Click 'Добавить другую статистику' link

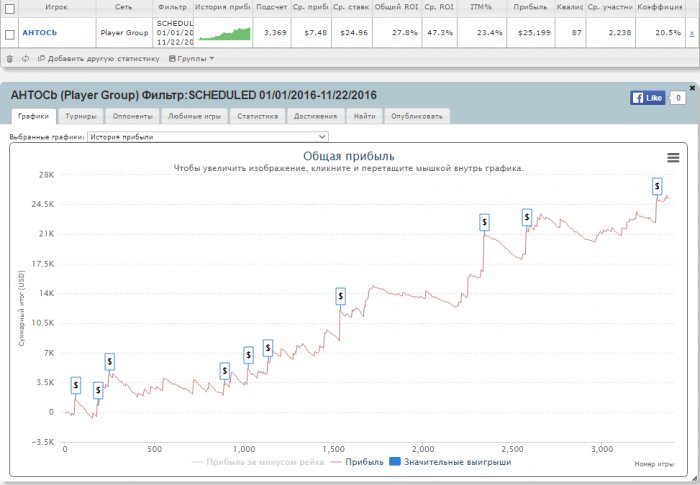tap(98, 59)
